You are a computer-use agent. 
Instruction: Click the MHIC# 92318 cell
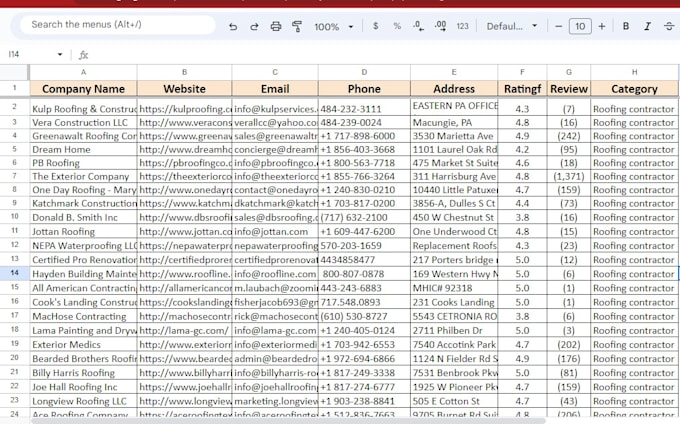point(454,288)
